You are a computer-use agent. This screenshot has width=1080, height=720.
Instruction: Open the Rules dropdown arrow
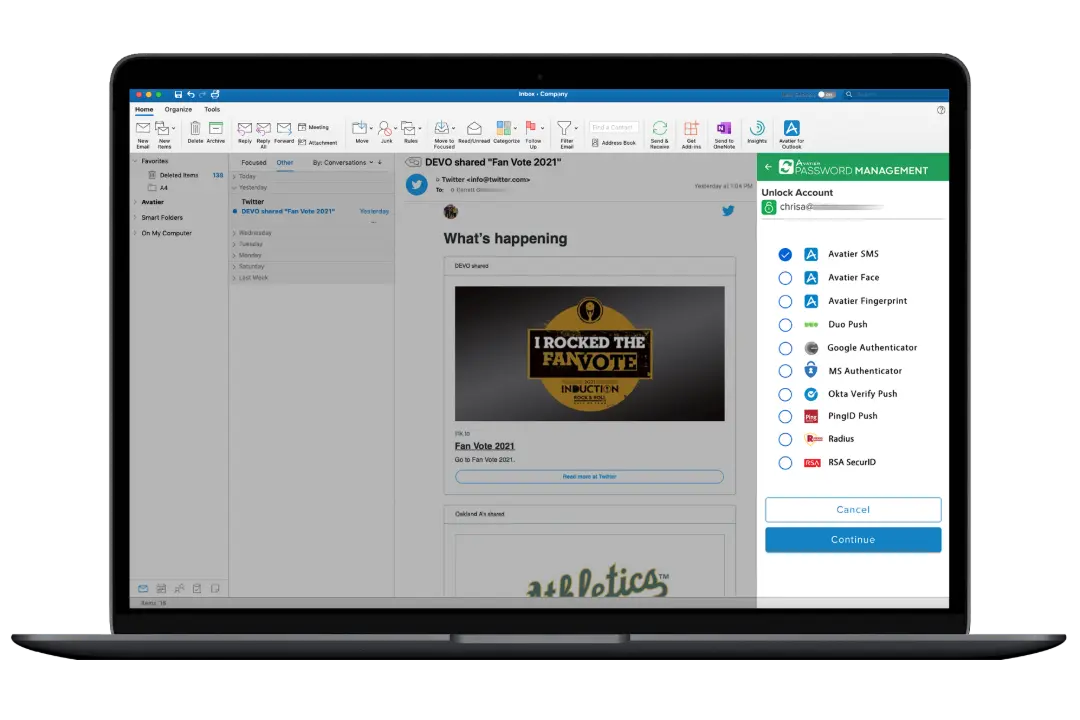[x=419, y=128]
